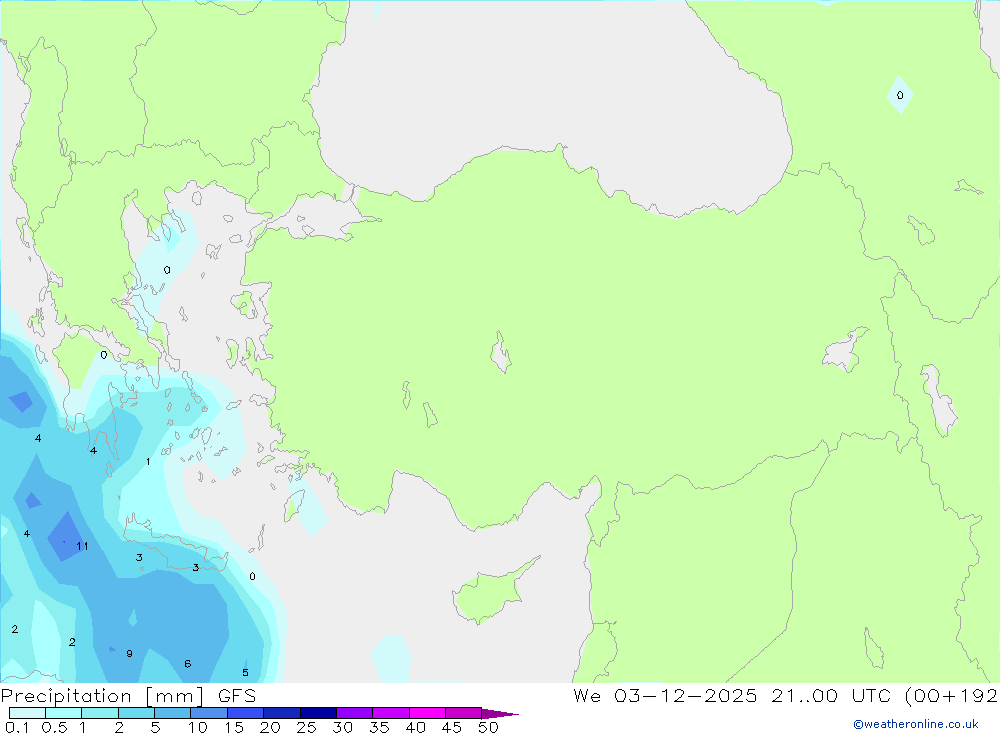Select the legend swatch between 0.5 and 1
This screenshot has height=733, width=1000.
click(x=63, y=713)
